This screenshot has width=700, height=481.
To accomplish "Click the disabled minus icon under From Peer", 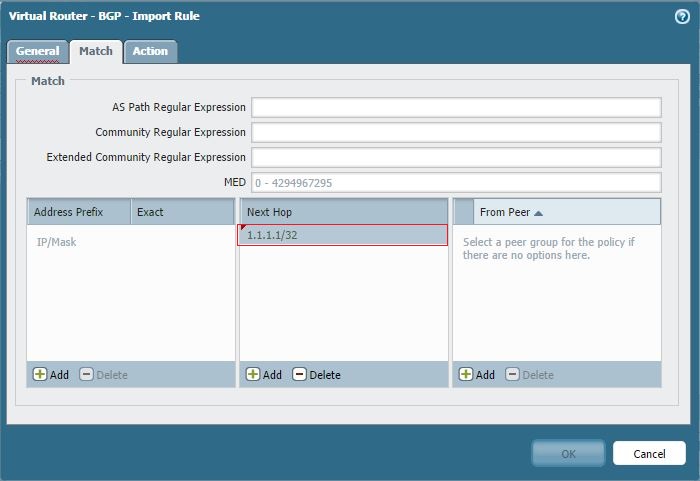I will tap(512, 374).
